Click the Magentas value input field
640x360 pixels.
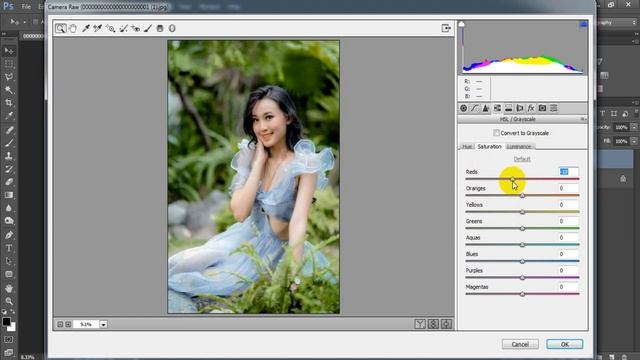pyautogui.click(x=568, y=287)
